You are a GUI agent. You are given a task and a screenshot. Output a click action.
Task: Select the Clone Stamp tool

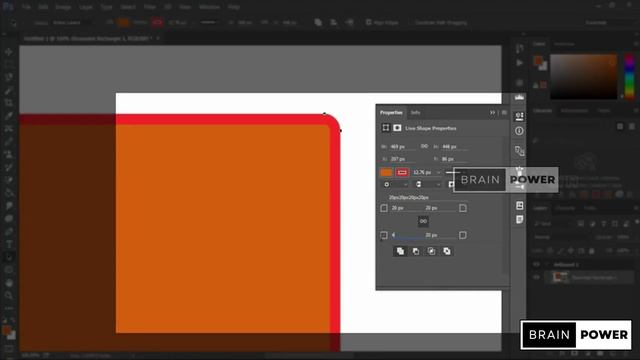pos(9,154)
